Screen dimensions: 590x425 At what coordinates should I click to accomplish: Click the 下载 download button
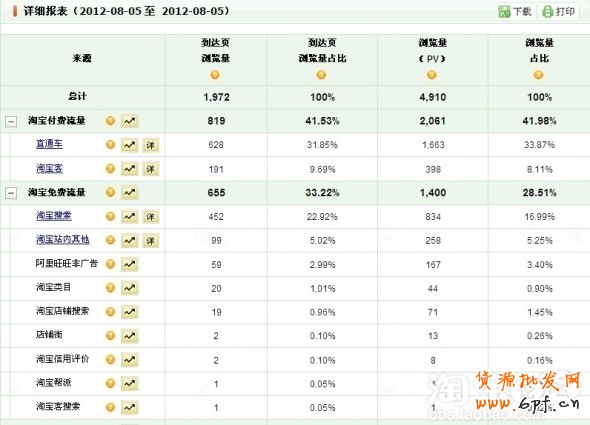515,11
